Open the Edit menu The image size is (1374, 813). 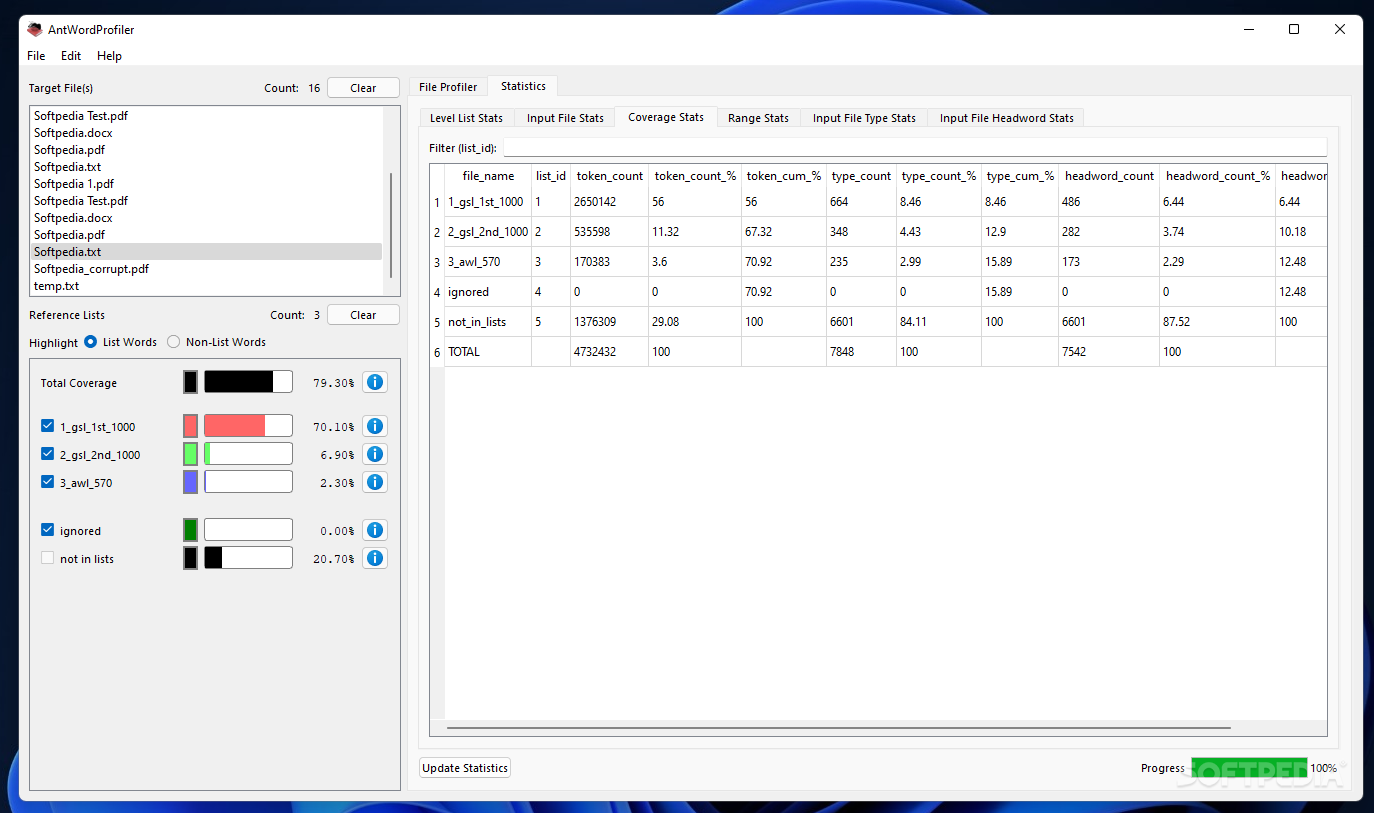pos(71,56)
